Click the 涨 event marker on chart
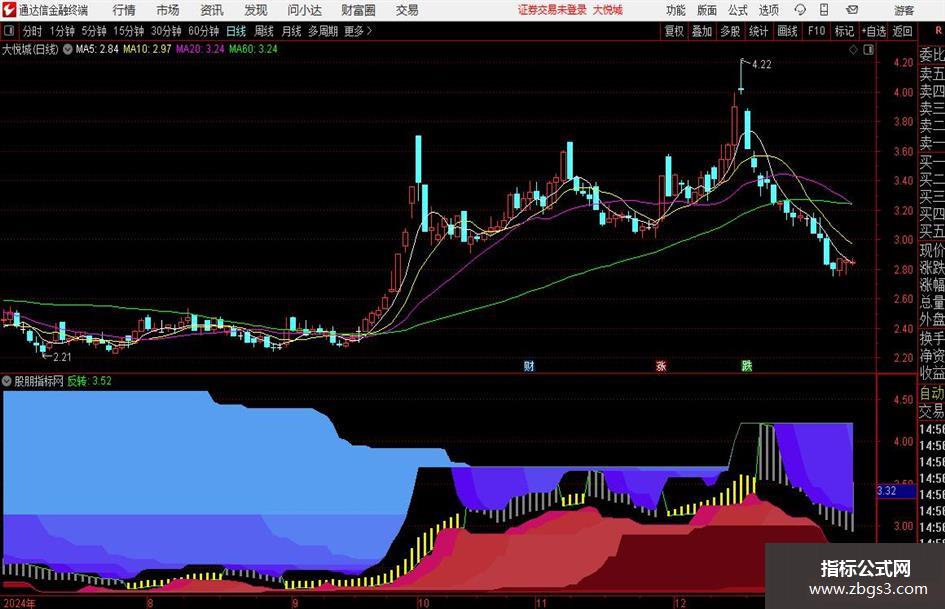The height and width of the screenshot is (609, 945). (x=661, y=365)
